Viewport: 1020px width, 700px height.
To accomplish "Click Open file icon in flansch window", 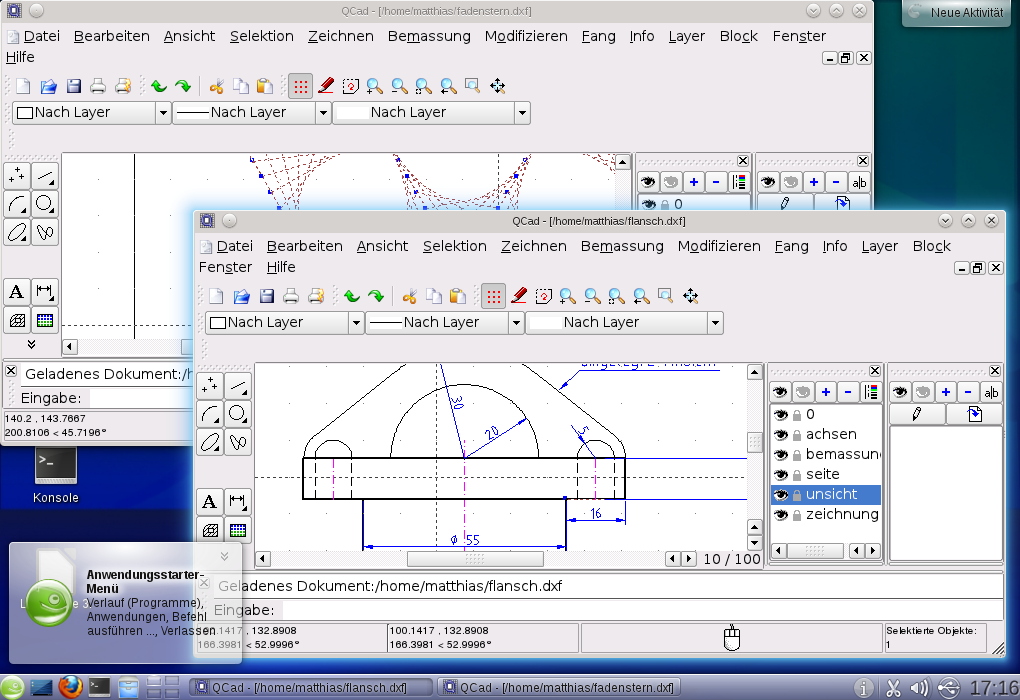I will (x=241, y=297).
